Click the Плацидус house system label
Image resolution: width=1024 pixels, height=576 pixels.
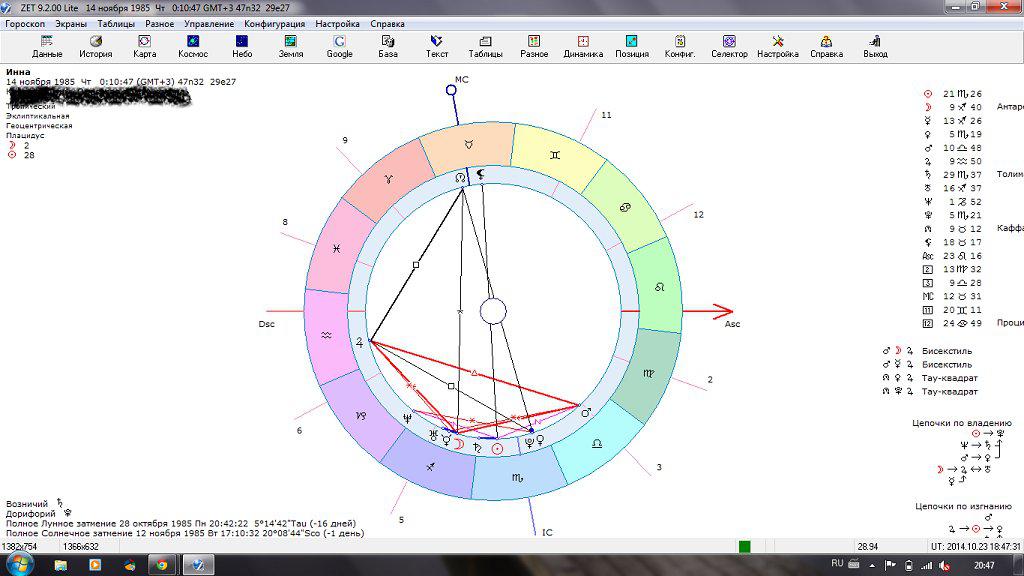pyautogui.click(x=25, y=135)
